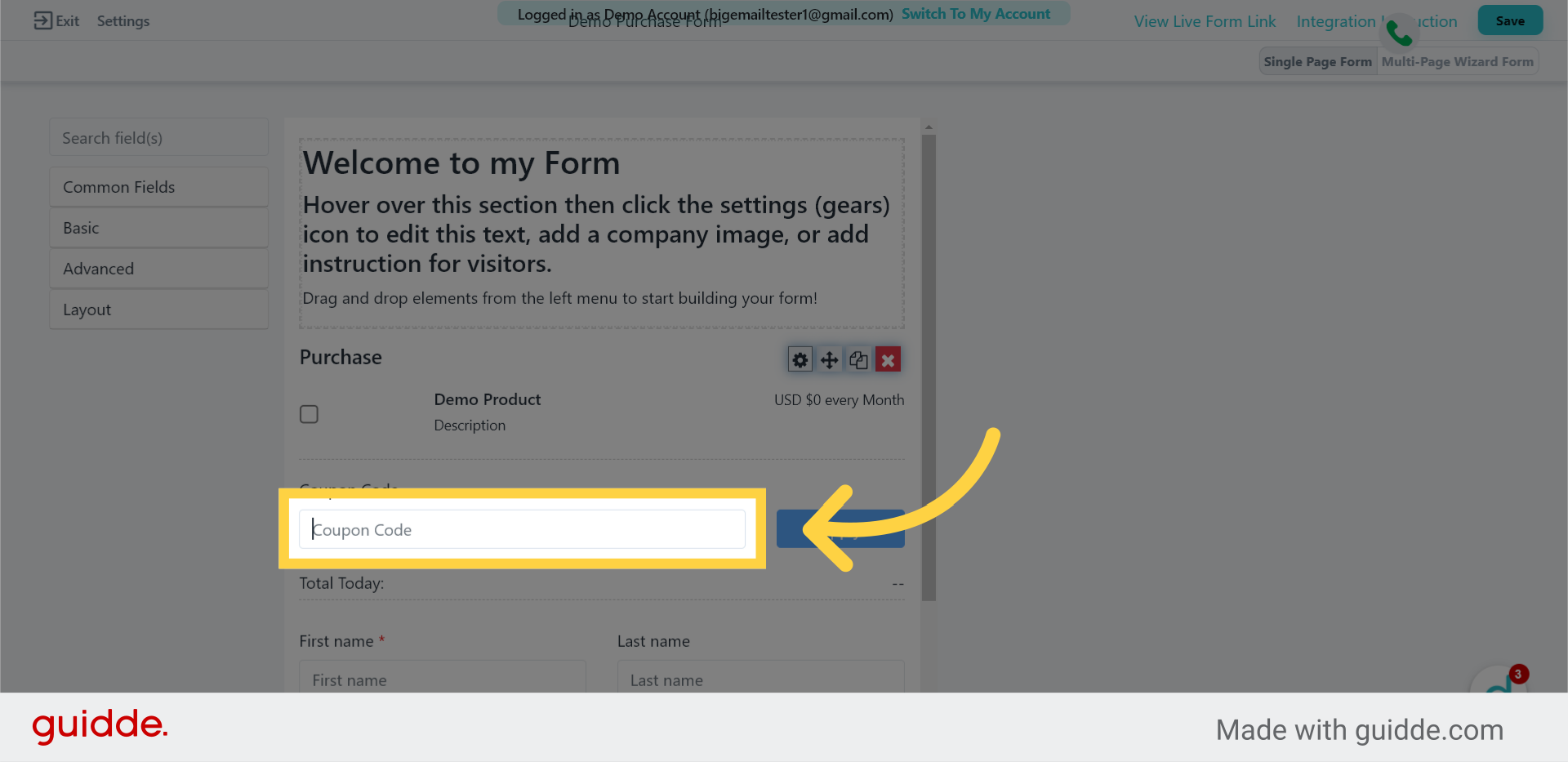Click the move handle icon for Purchase
Image resolution: width=1568 pixels, height=762 pixels.
coord(829,359)
